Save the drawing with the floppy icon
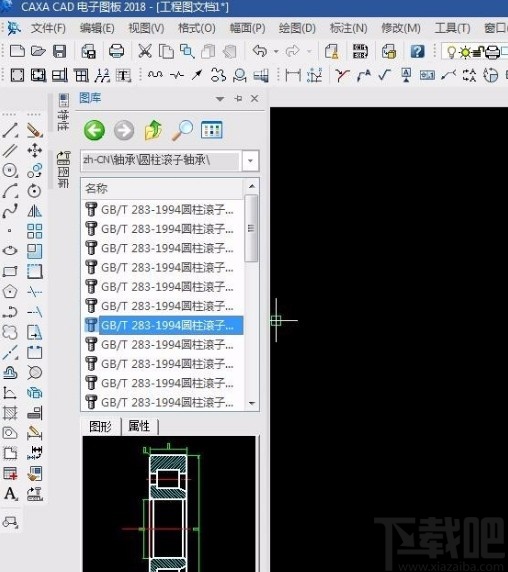The height and width of the screenshot is (572, 508). [x=59, y=51]
